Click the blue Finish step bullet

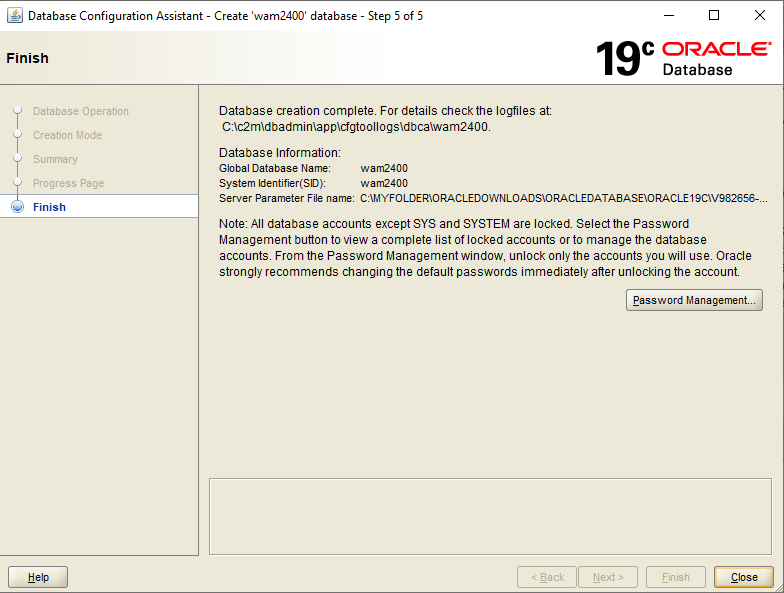point(18,206)
